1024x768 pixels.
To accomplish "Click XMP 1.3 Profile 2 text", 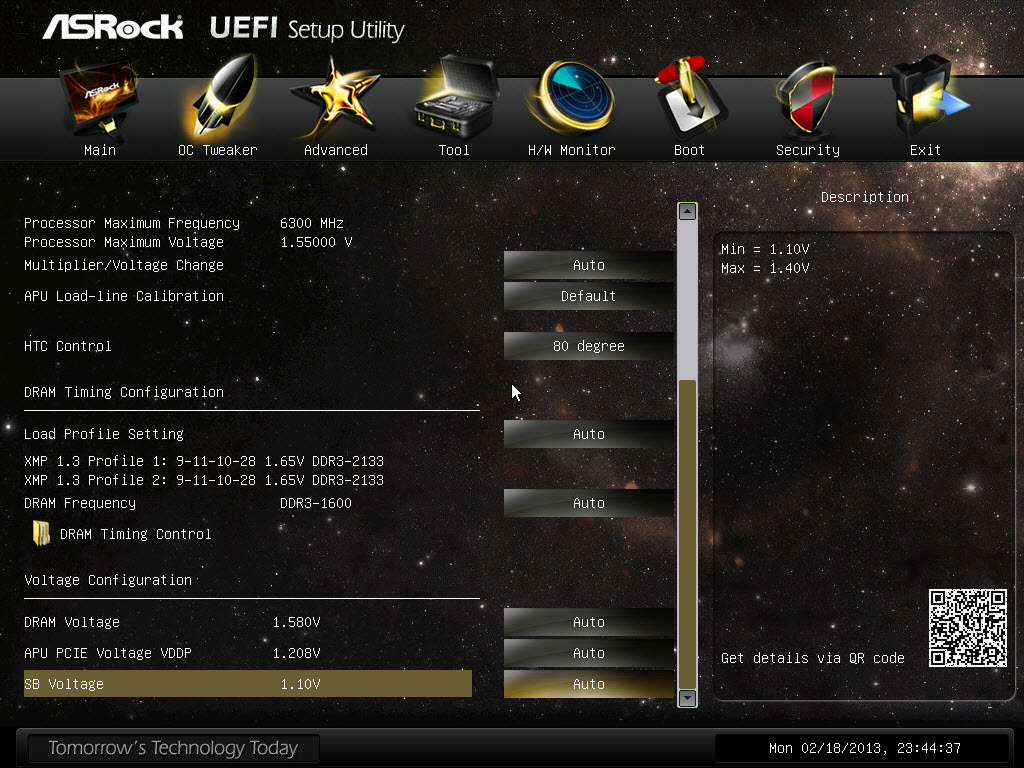I will (x=204, y=480).
